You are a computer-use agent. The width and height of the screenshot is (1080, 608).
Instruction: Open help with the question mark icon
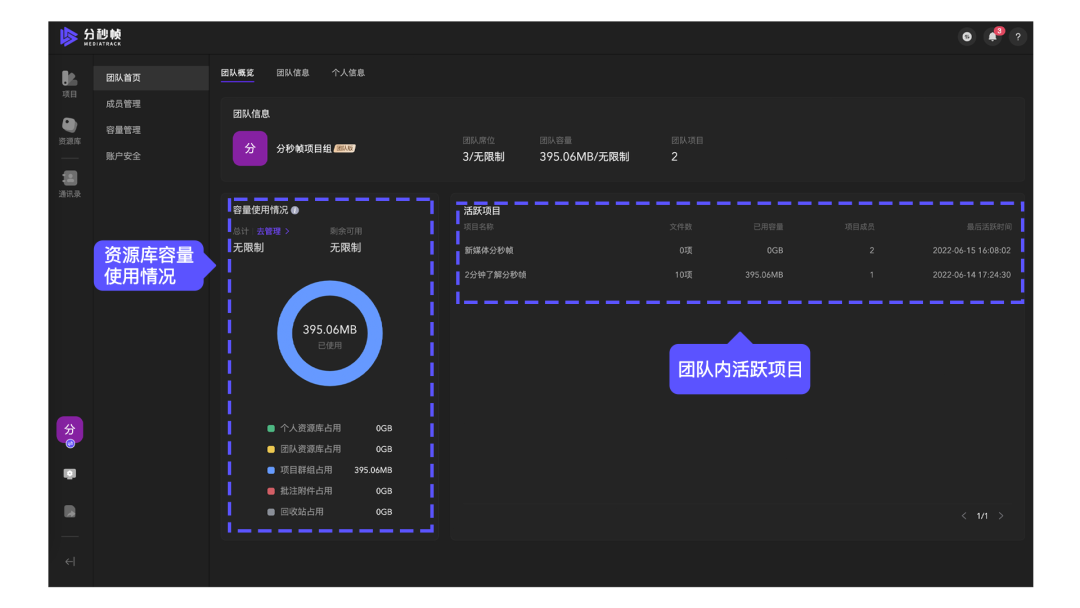click(1018, 36)
